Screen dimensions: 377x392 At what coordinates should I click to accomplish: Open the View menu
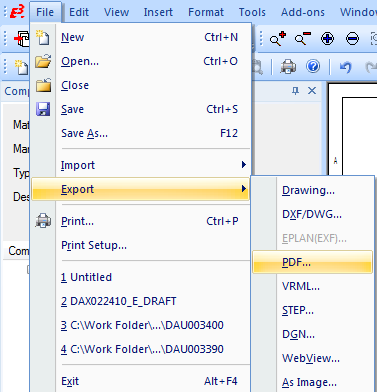click(x=116, y=12)
